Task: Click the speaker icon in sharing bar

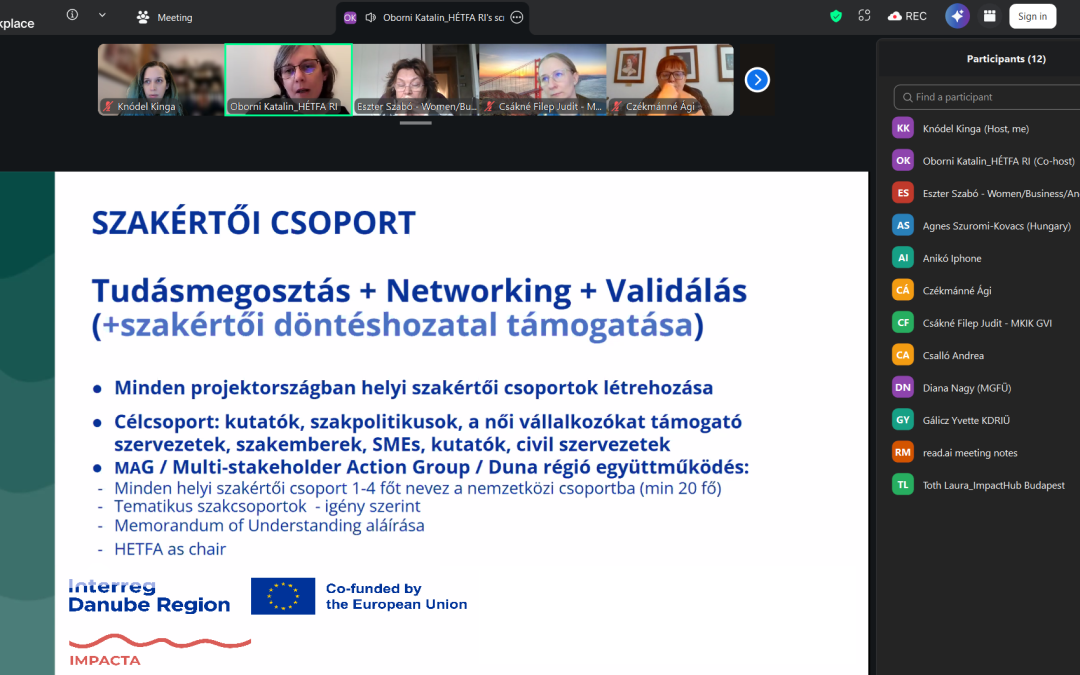Action: tap(371, 17)
